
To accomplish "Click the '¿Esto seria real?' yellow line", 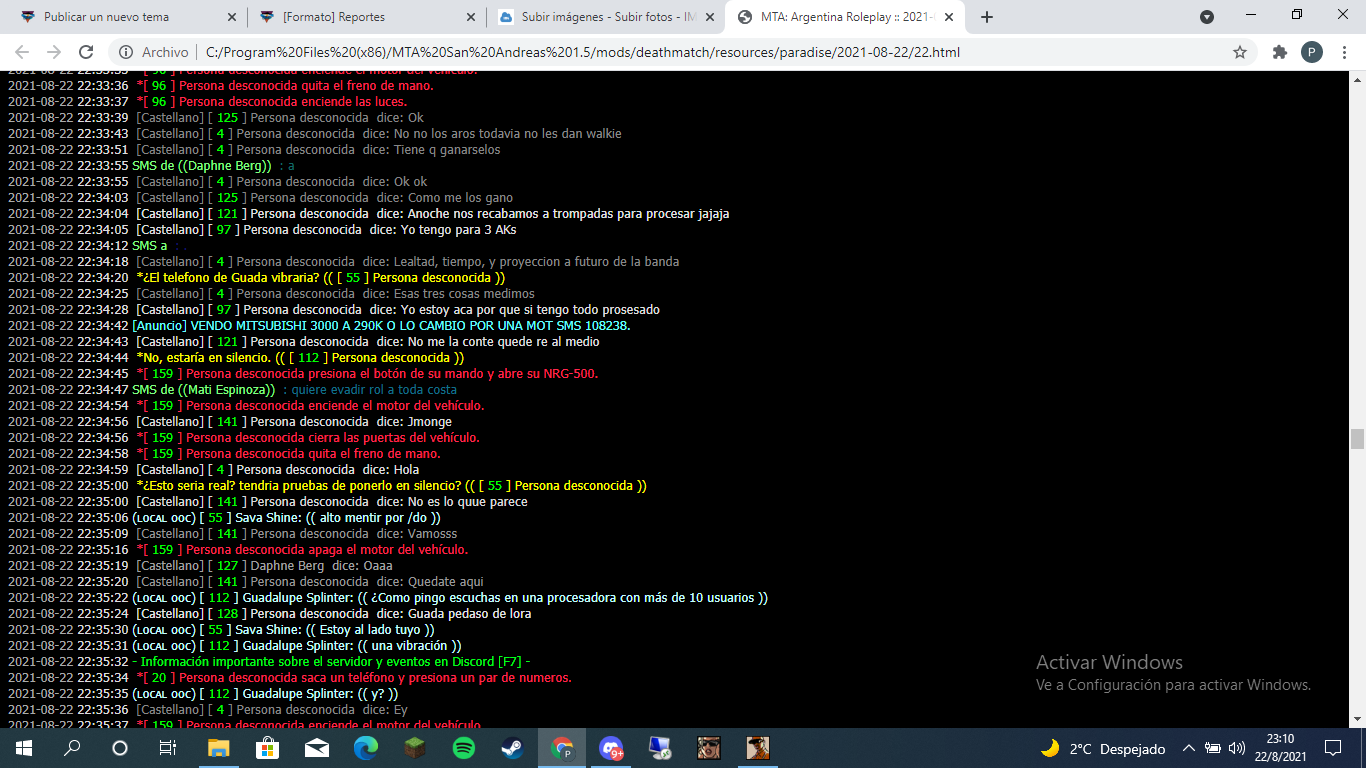I will click(328, 485).
